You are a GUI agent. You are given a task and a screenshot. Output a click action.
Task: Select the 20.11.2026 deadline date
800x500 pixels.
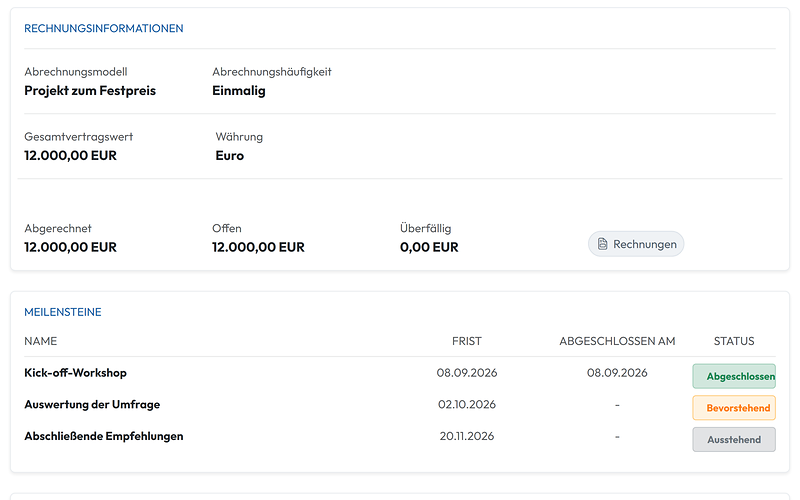pyautogui.click(x=467, y=436)
